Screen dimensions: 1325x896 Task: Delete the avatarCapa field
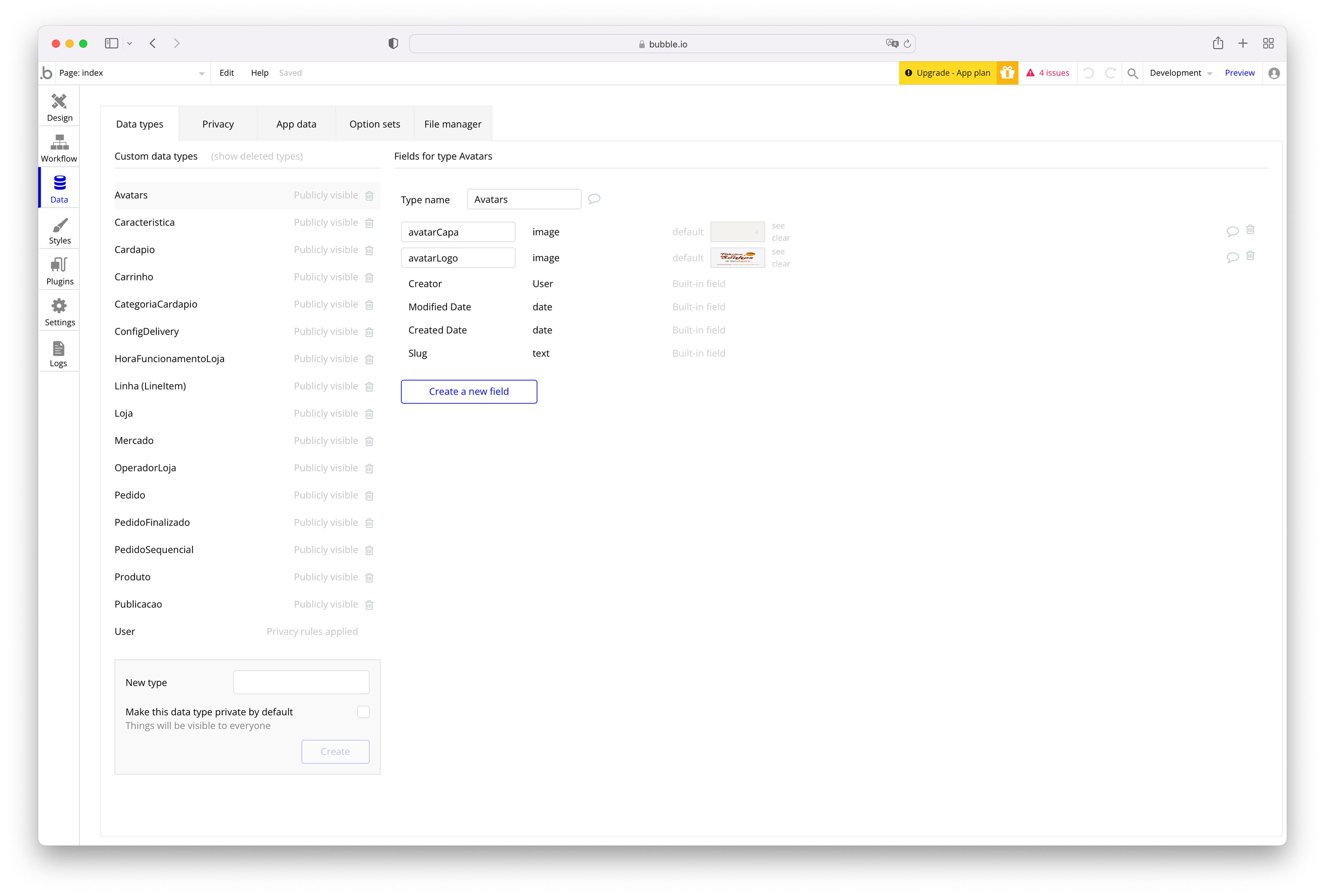1250,230
